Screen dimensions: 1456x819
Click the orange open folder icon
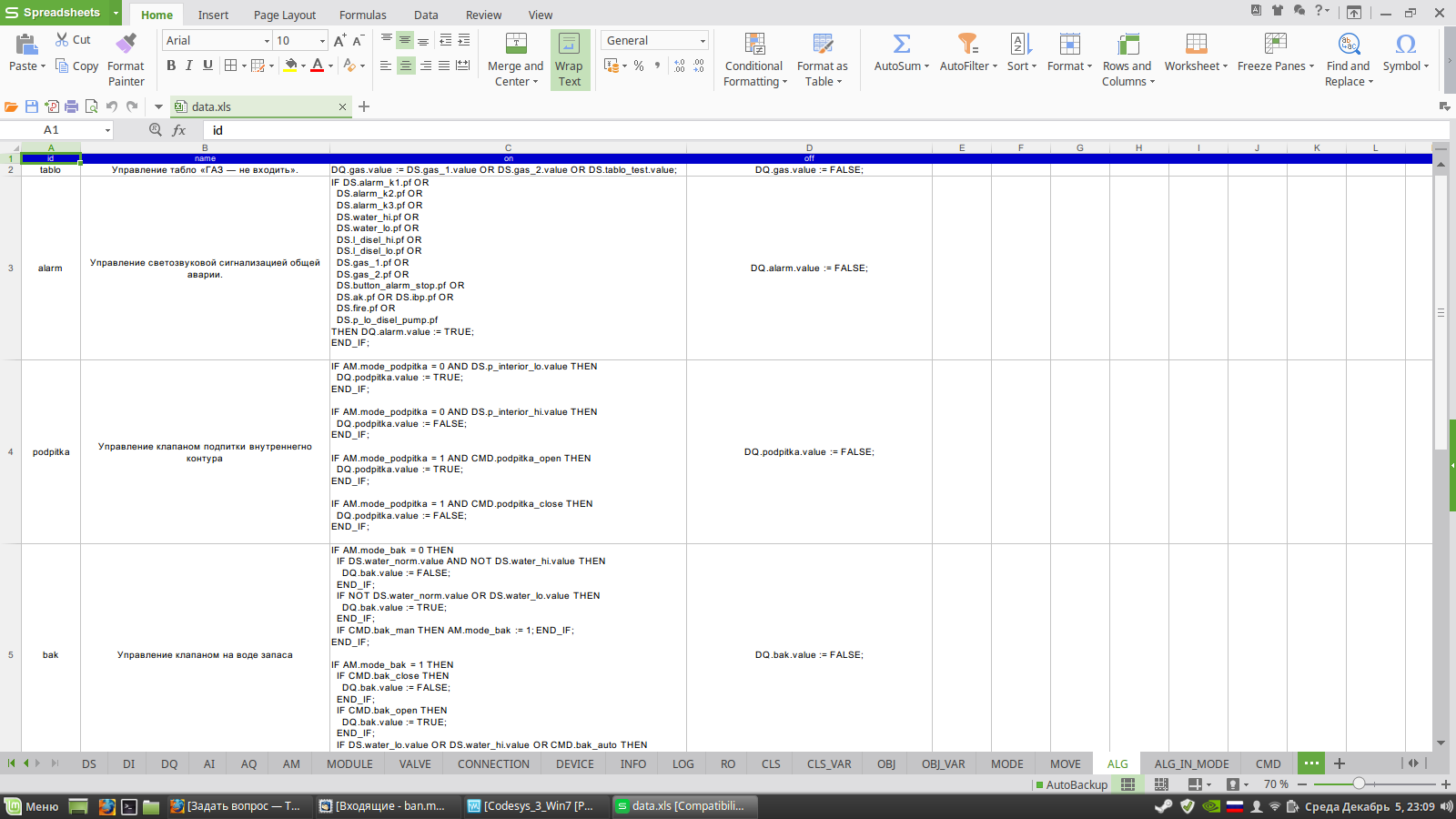pos(11,106)
